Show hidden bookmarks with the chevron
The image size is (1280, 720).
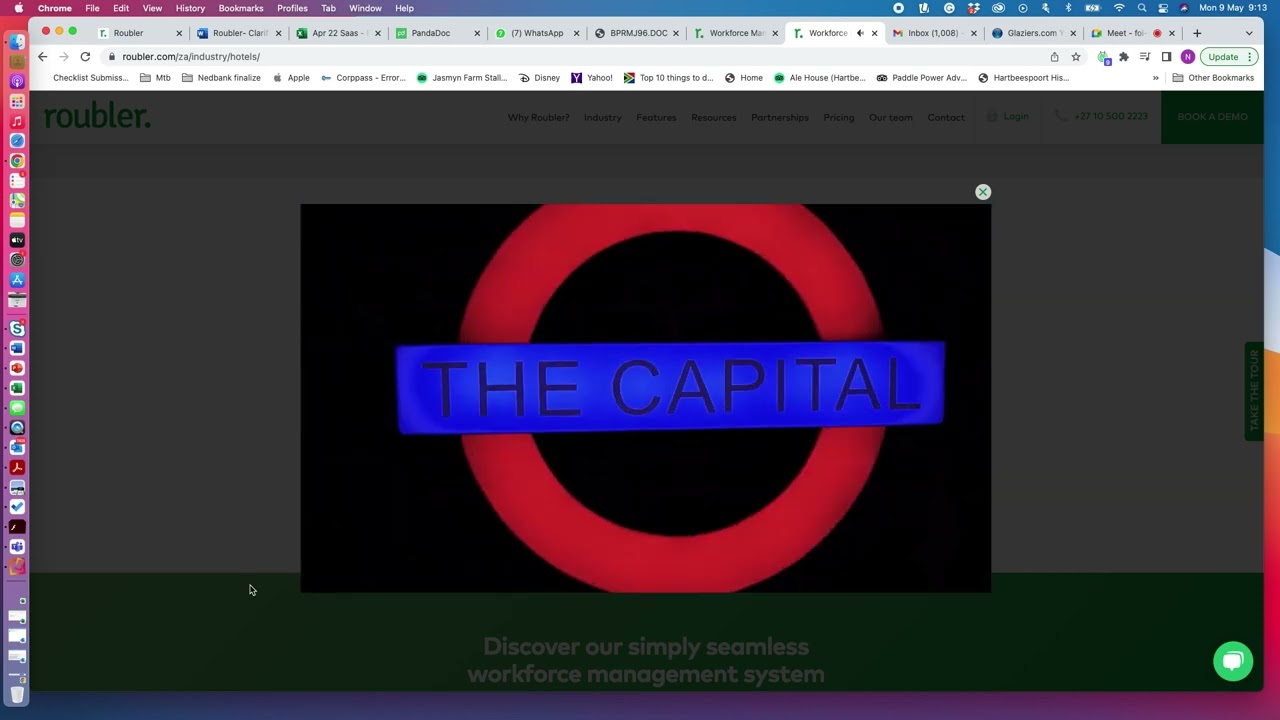pyautogui.click(x=1156, y=78)
